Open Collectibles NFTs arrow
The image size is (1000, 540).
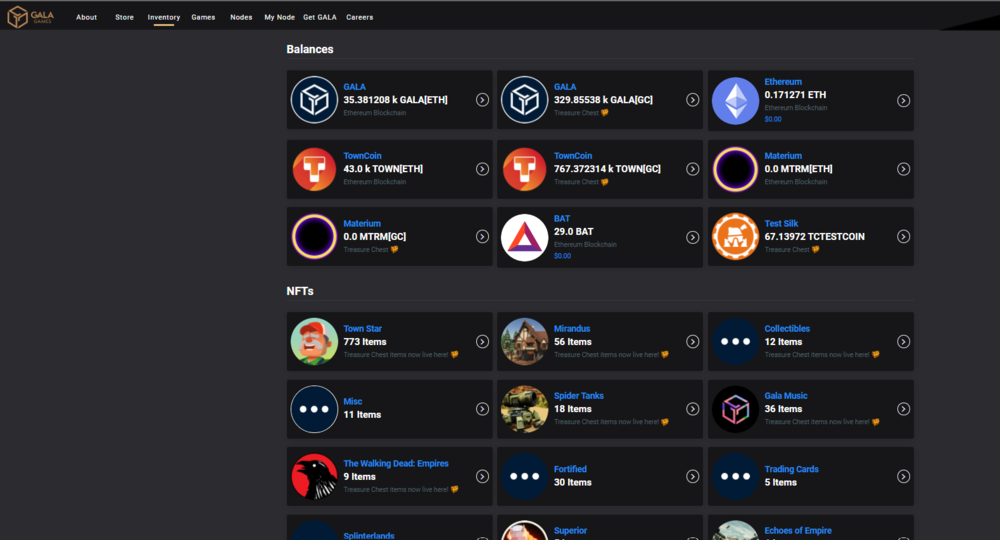click(x=904, y=342)
